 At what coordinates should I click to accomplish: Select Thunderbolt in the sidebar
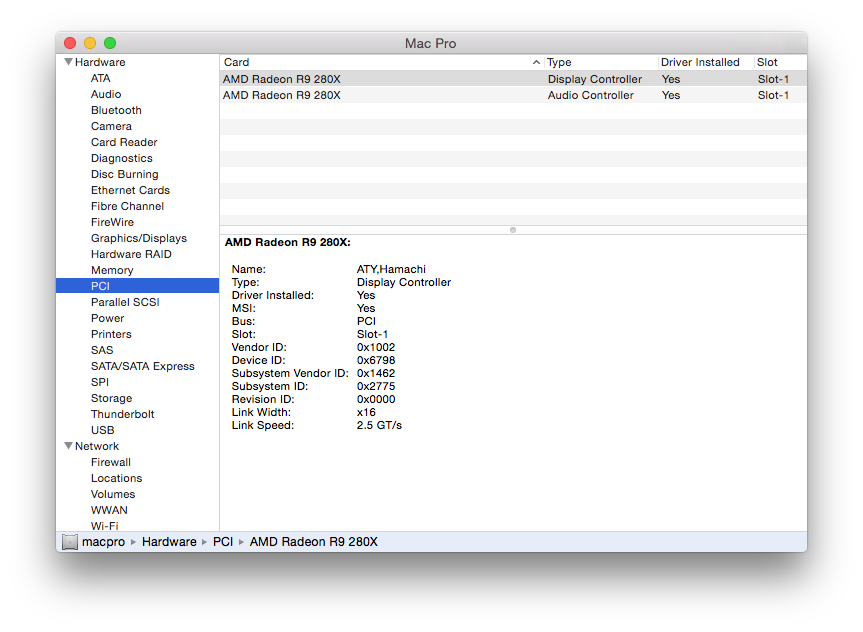click(122, 413)
